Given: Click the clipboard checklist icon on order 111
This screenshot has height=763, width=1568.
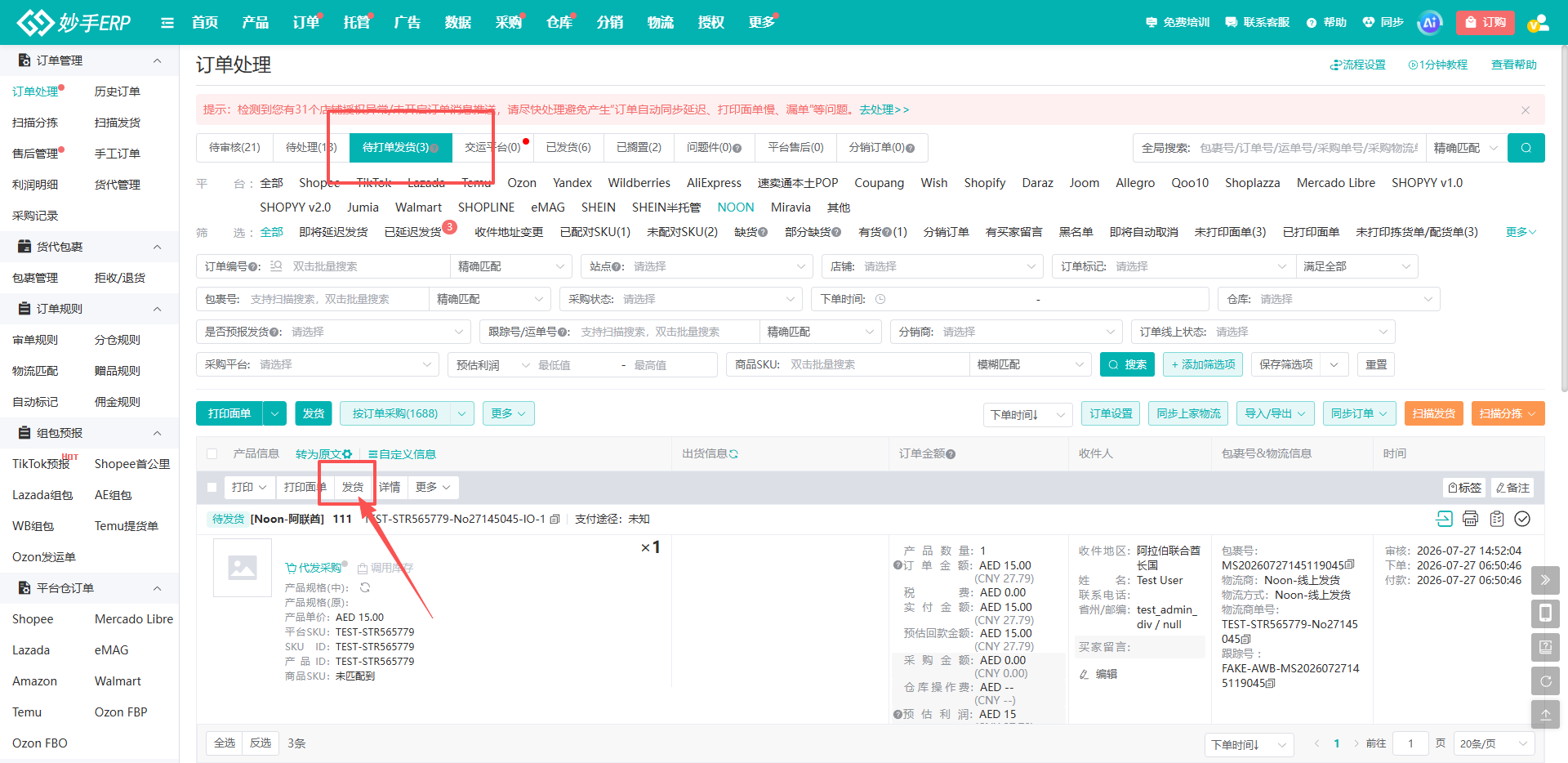Looking at the screenshot, I should [x=1496, y=519].
